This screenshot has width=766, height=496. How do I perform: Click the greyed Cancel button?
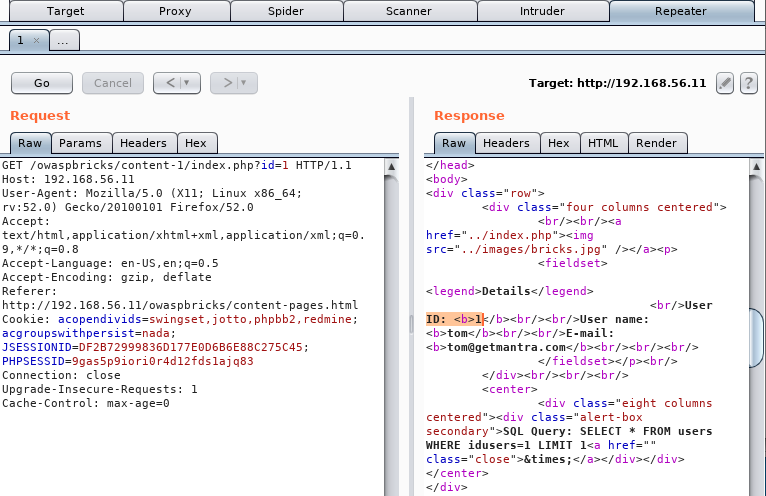pyautogui.click(x=113, y=83)
